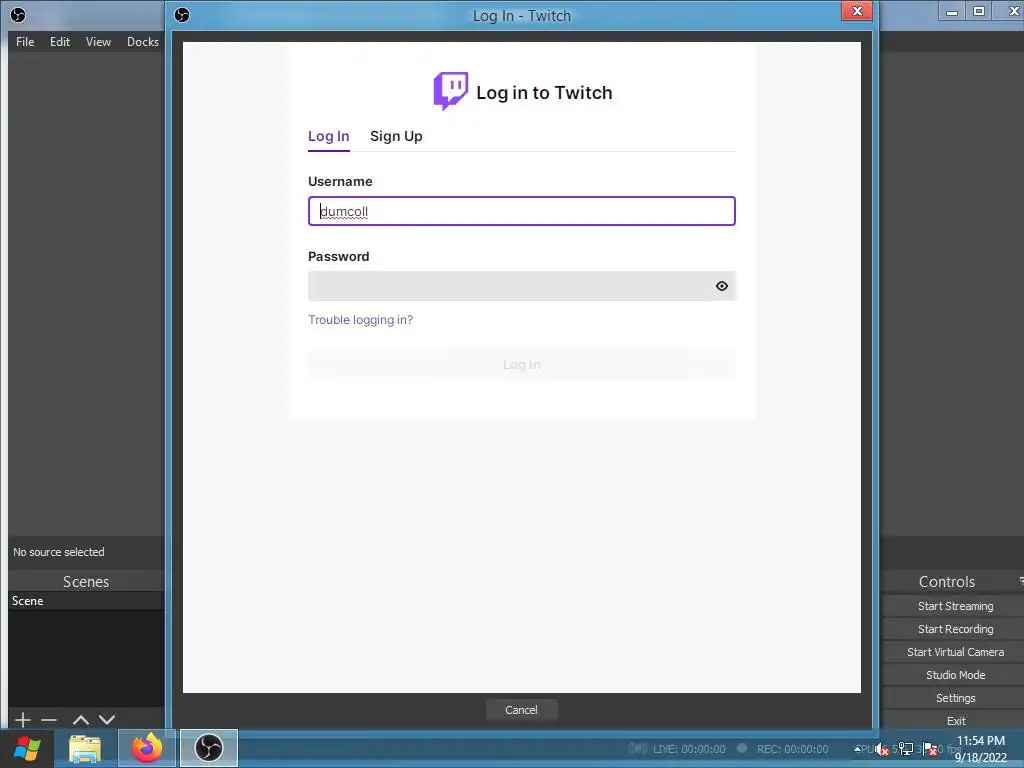The height and width of the screenshot is (768, 1024).
Task: Click the Twitch logo icon
Action: coord(451,91)
